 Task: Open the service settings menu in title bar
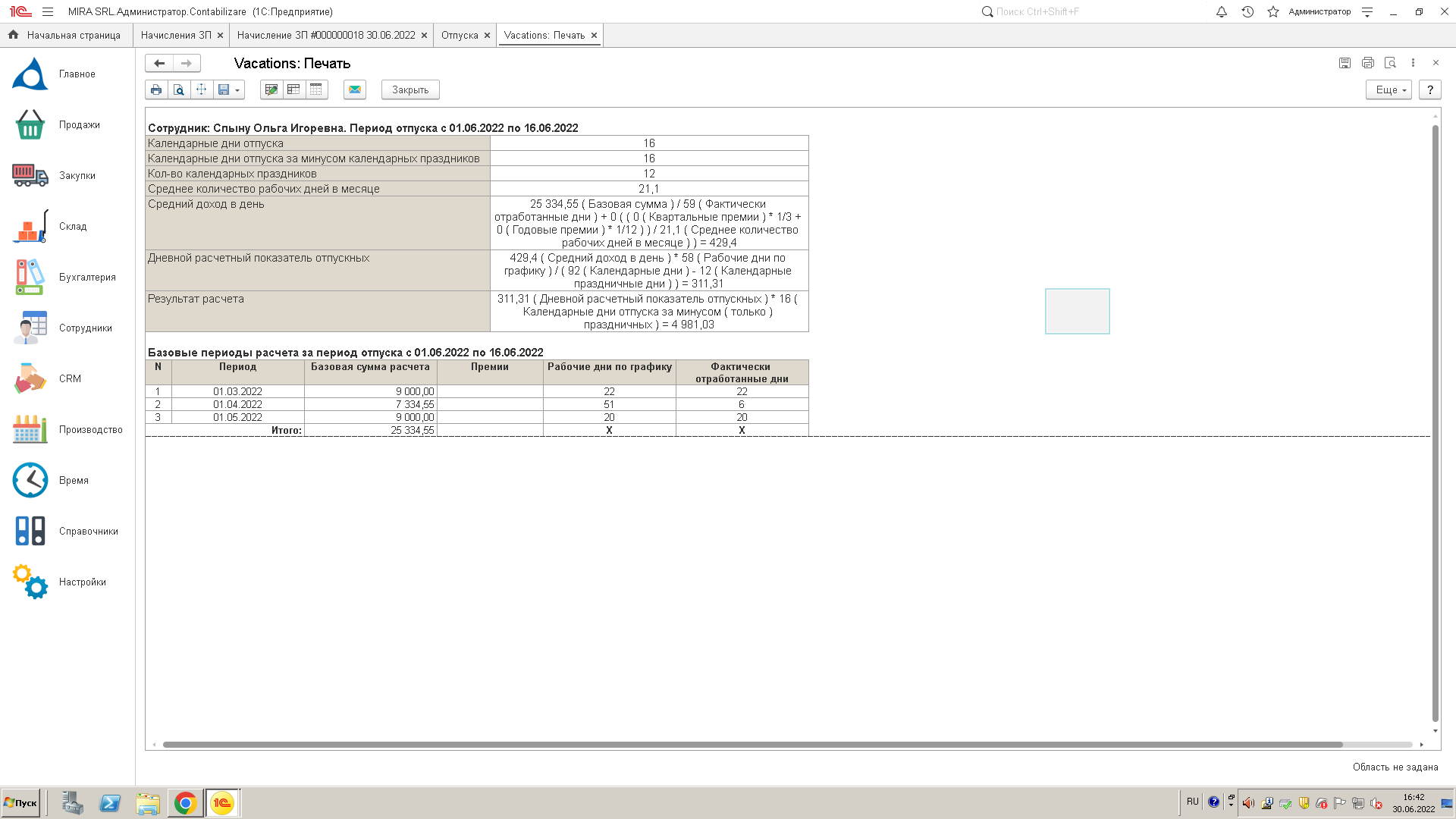(x=1367, y=12)
